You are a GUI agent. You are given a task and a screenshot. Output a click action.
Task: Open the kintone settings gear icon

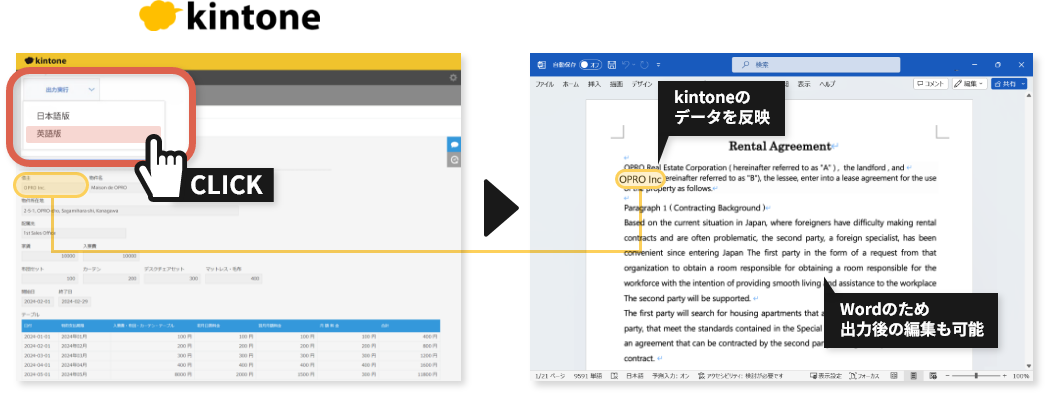click(453, 77)
